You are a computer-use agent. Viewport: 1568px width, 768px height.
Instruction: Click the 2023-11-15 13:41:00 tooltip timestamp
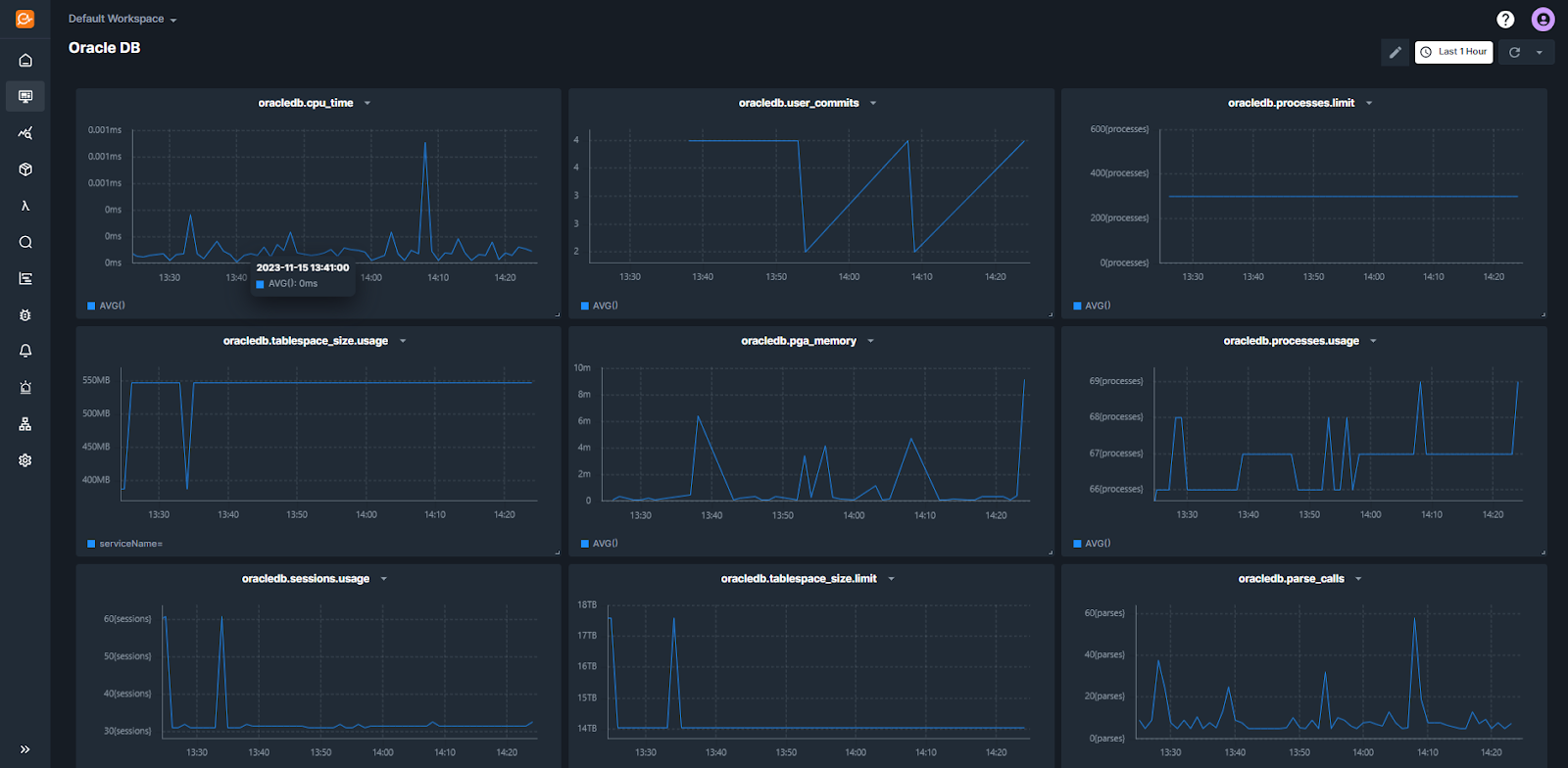pos(303,267)
